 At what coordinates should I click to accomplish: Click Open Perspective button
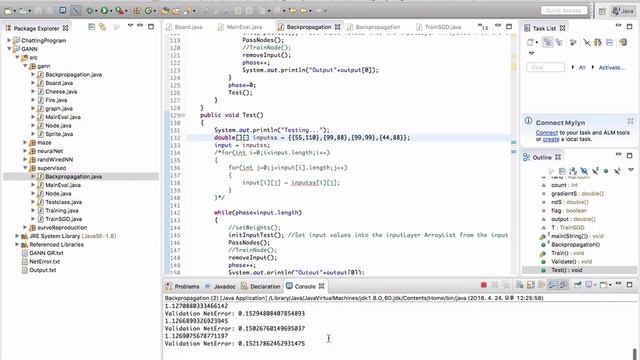(x=602, y=11)
